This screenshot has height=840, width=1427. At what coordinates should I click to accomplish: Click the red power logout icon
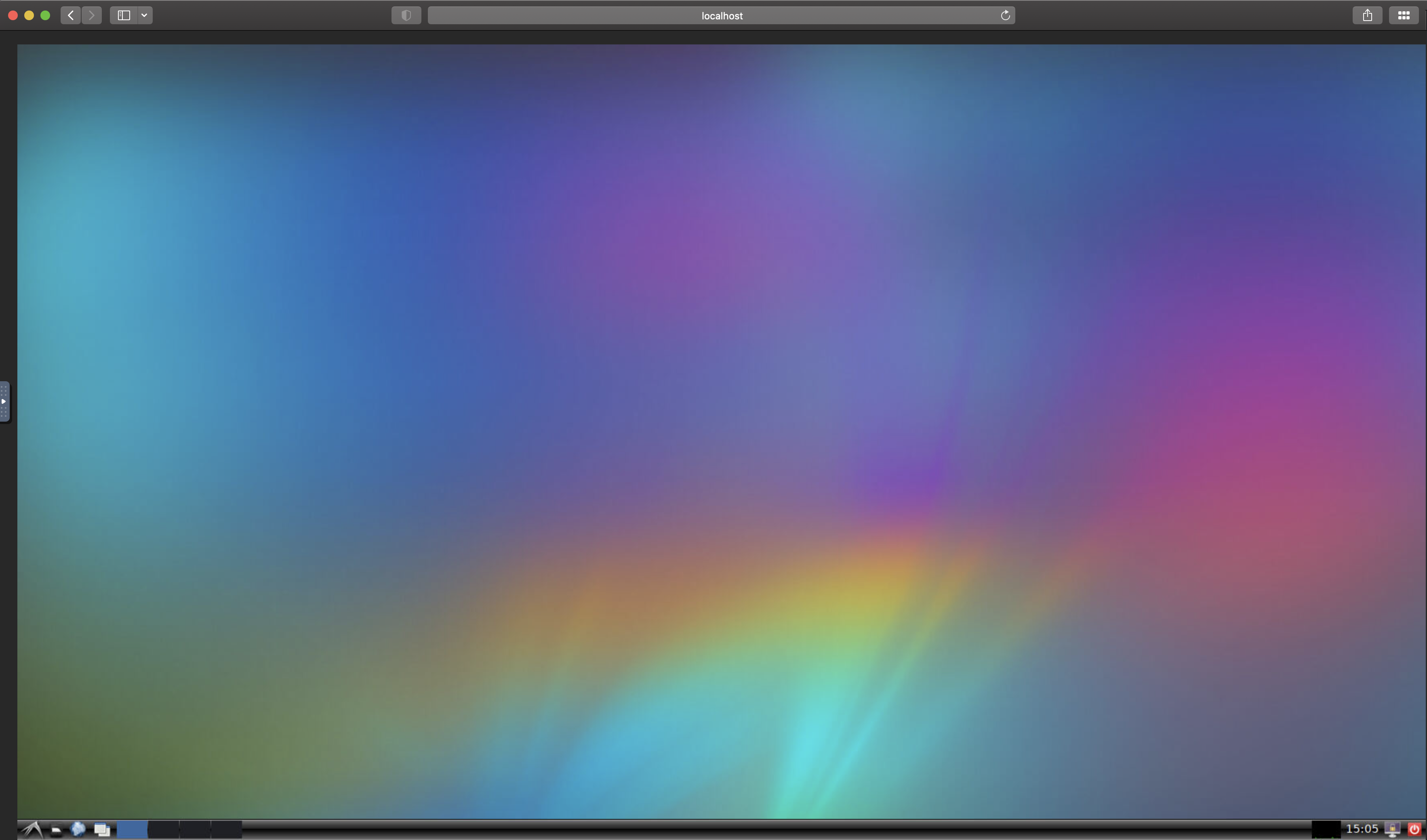click(x=1414, y=829)
